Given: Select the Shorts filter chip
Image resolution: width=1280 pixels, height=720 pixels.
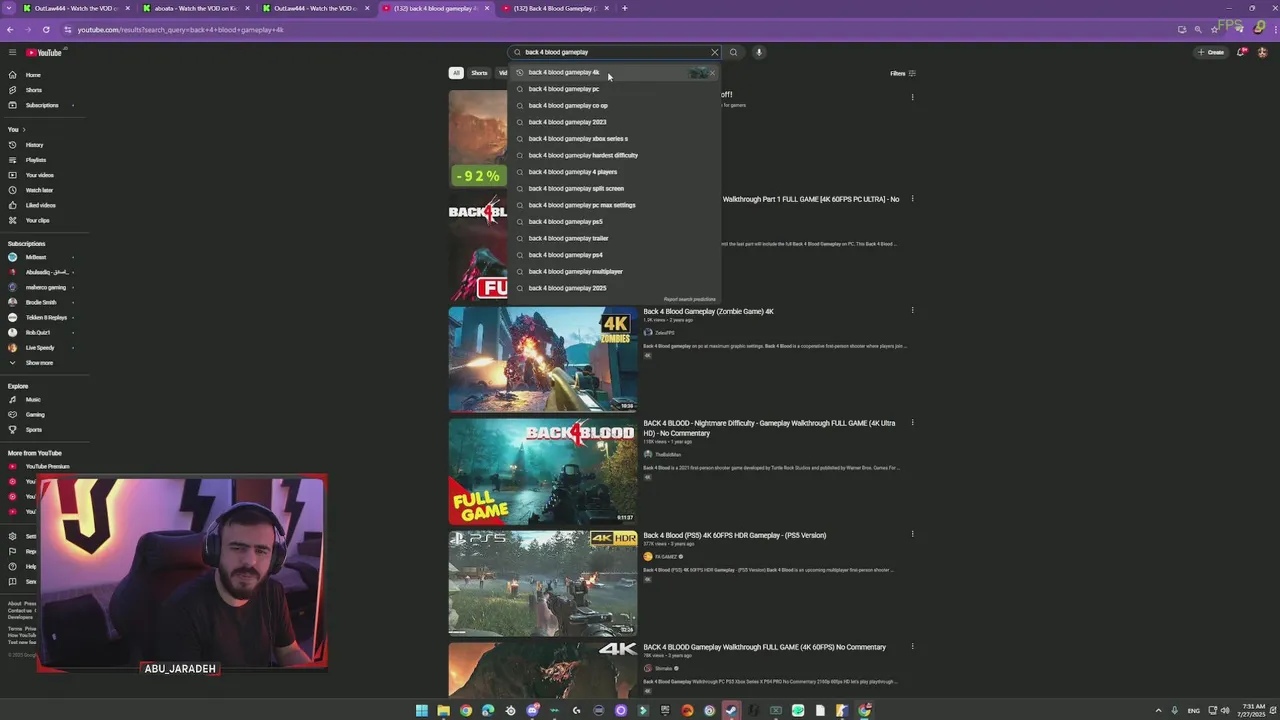Looking at the screenshot, I should 479,73.
